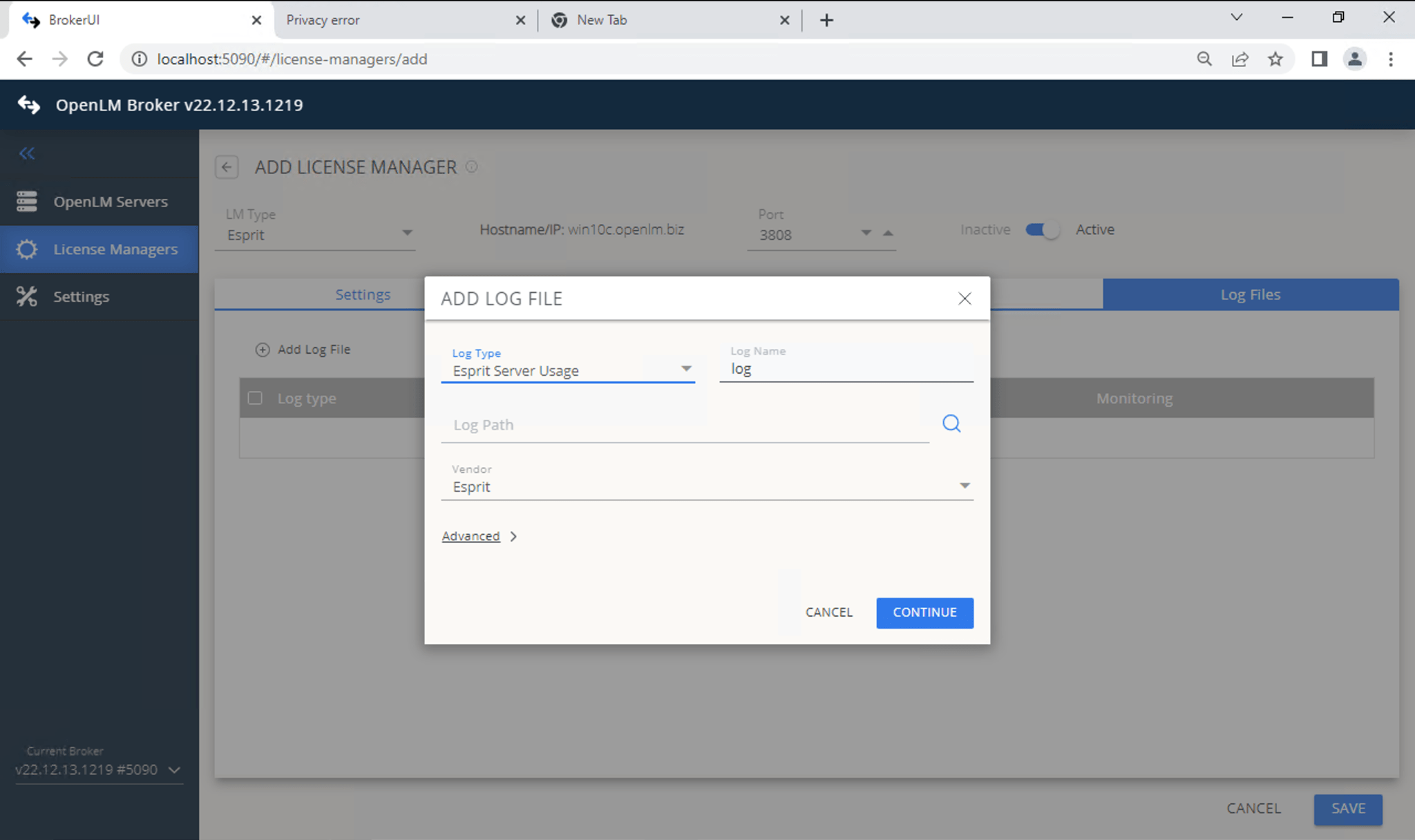This screenshot has width=1415, height=840.
Task: Toggle license manager to Inactive
Action: pos(1043,229)
